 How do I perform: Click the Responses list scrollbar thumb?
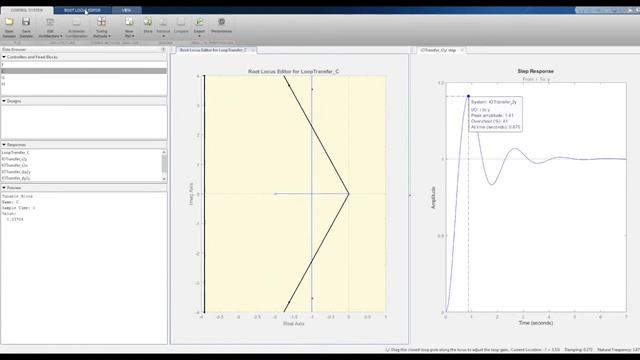coord(164,164)
